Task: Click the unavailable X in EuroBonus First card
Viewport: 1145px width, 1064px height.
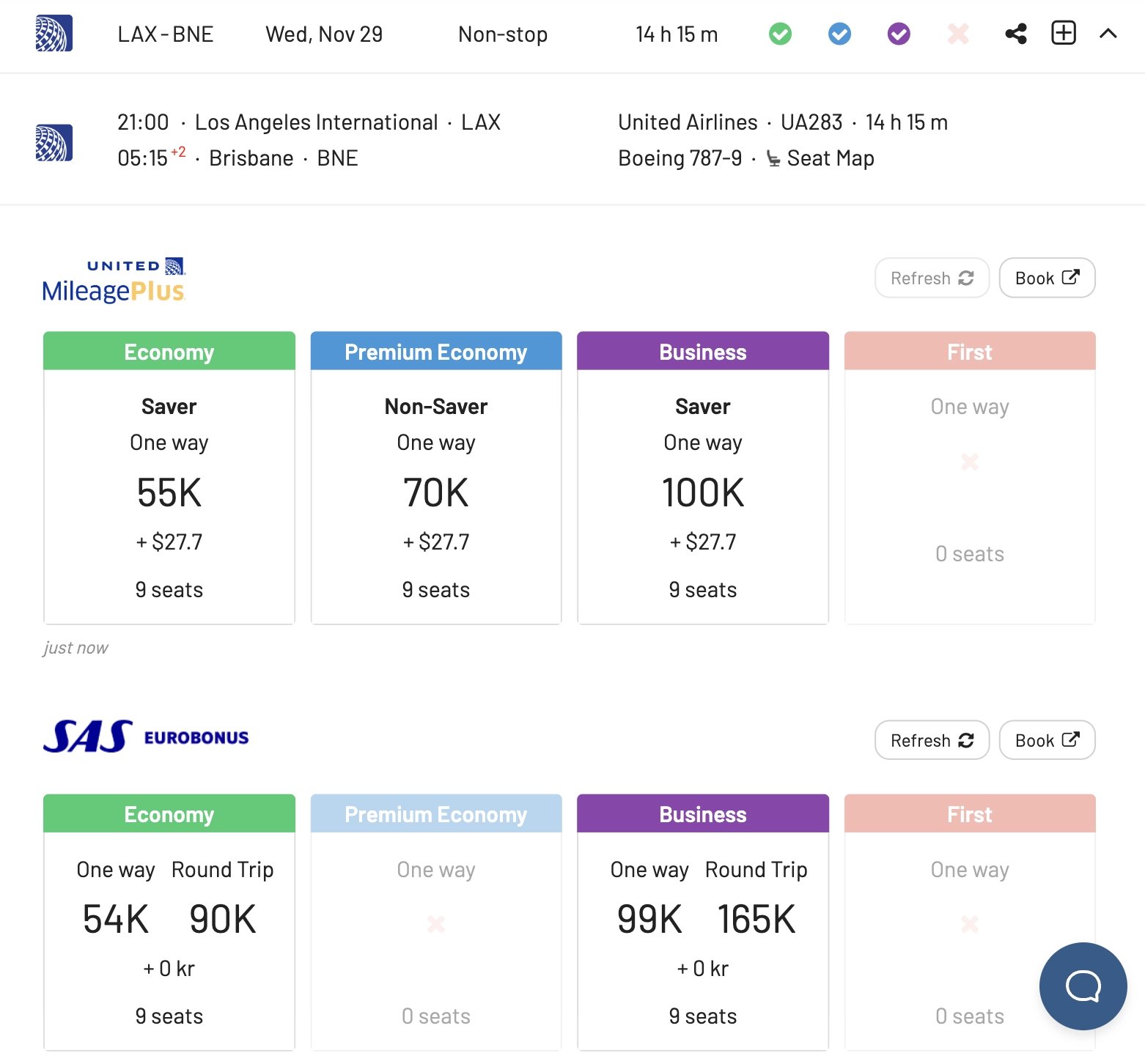Action: pos(970,924)
